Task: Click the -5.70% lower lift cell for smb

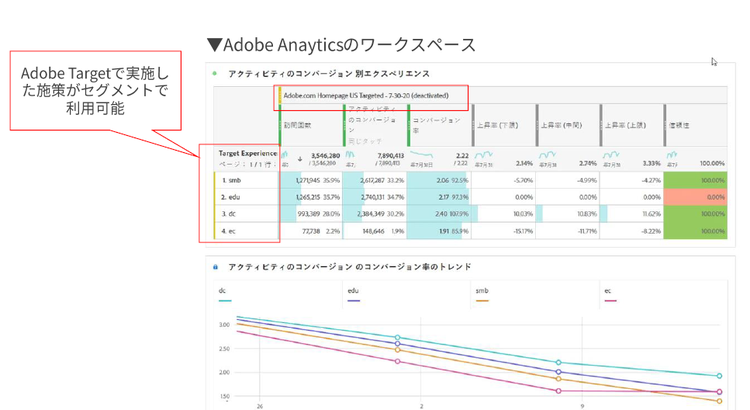Action: point(503,180)
